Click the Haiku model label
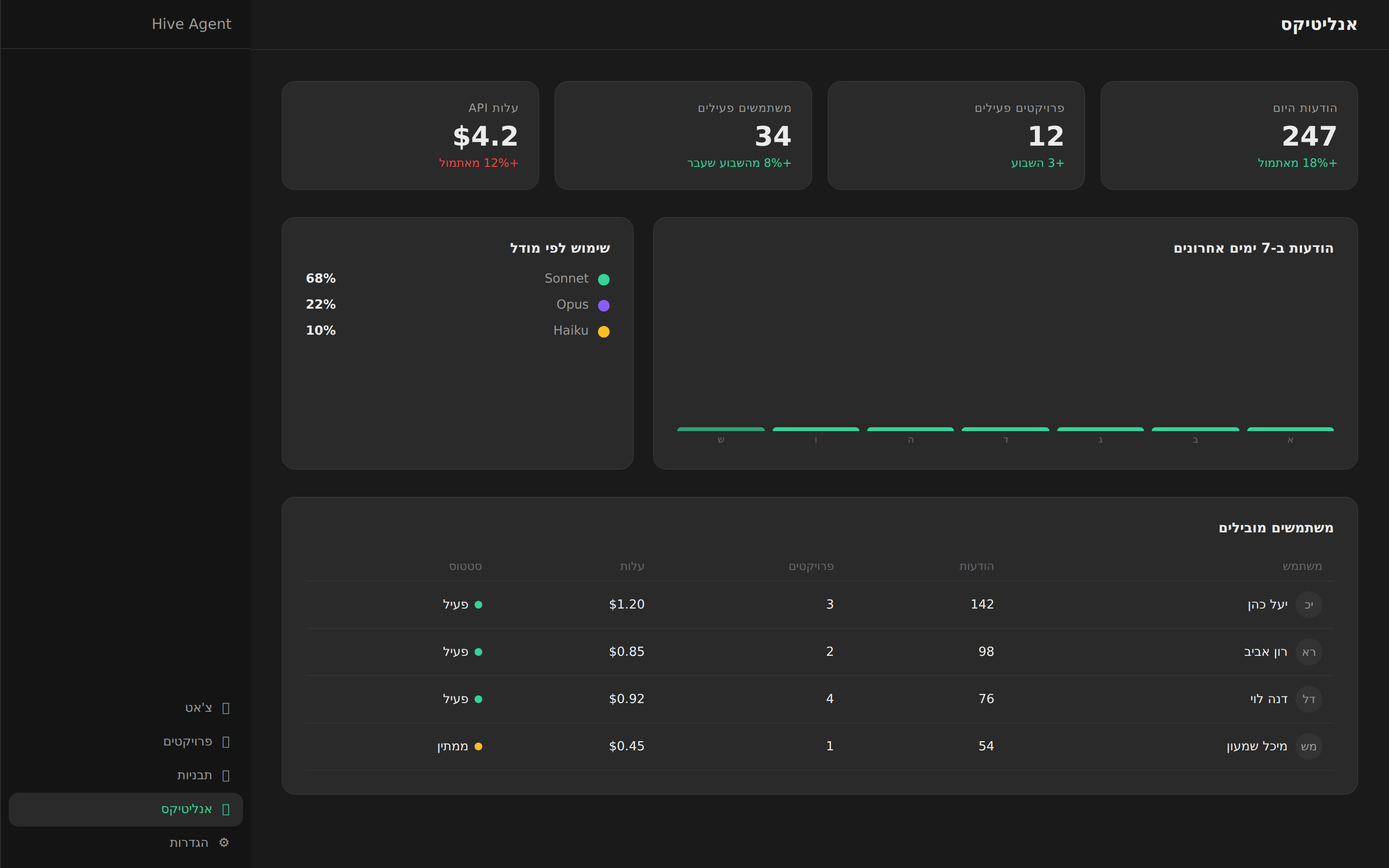The image size is (1389, 868). [x=571, y=331]
